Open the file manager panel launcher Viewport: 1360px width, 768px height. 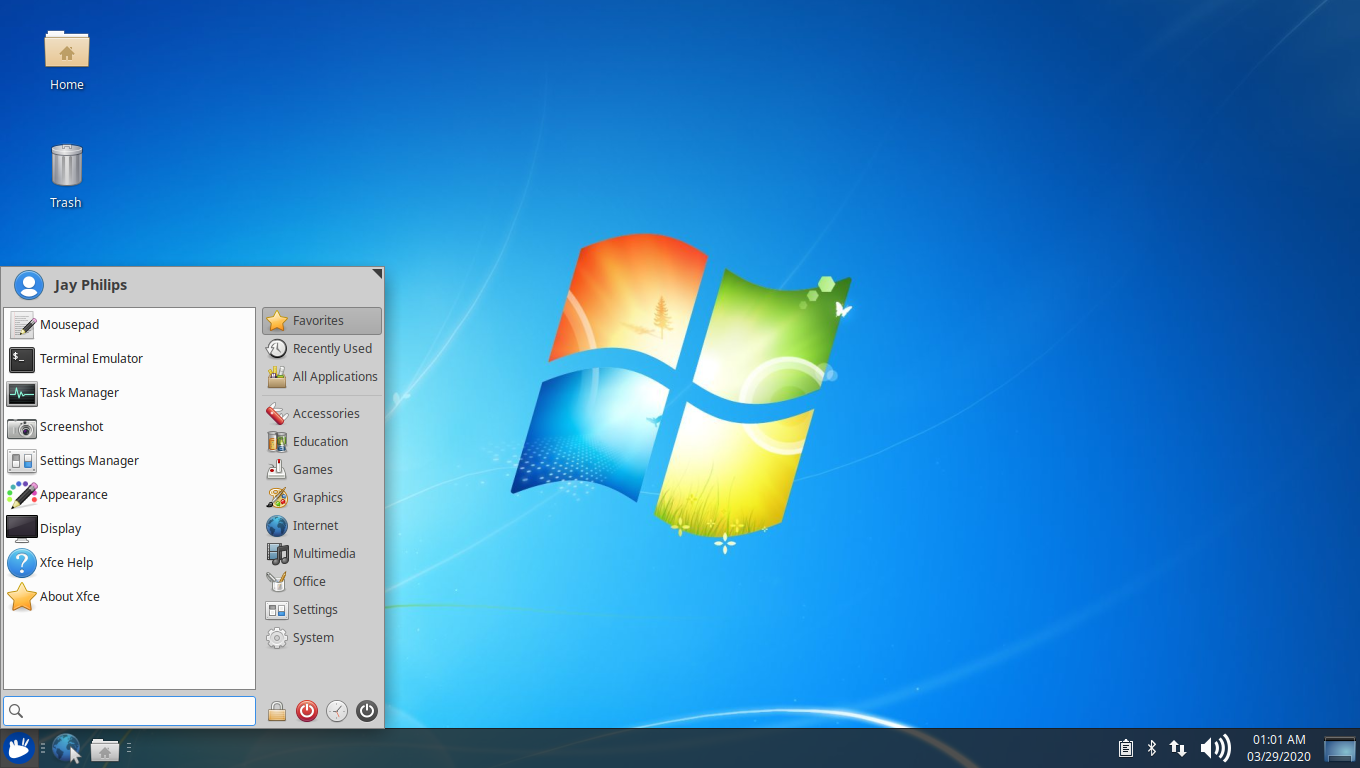click(x=105, y=748)
